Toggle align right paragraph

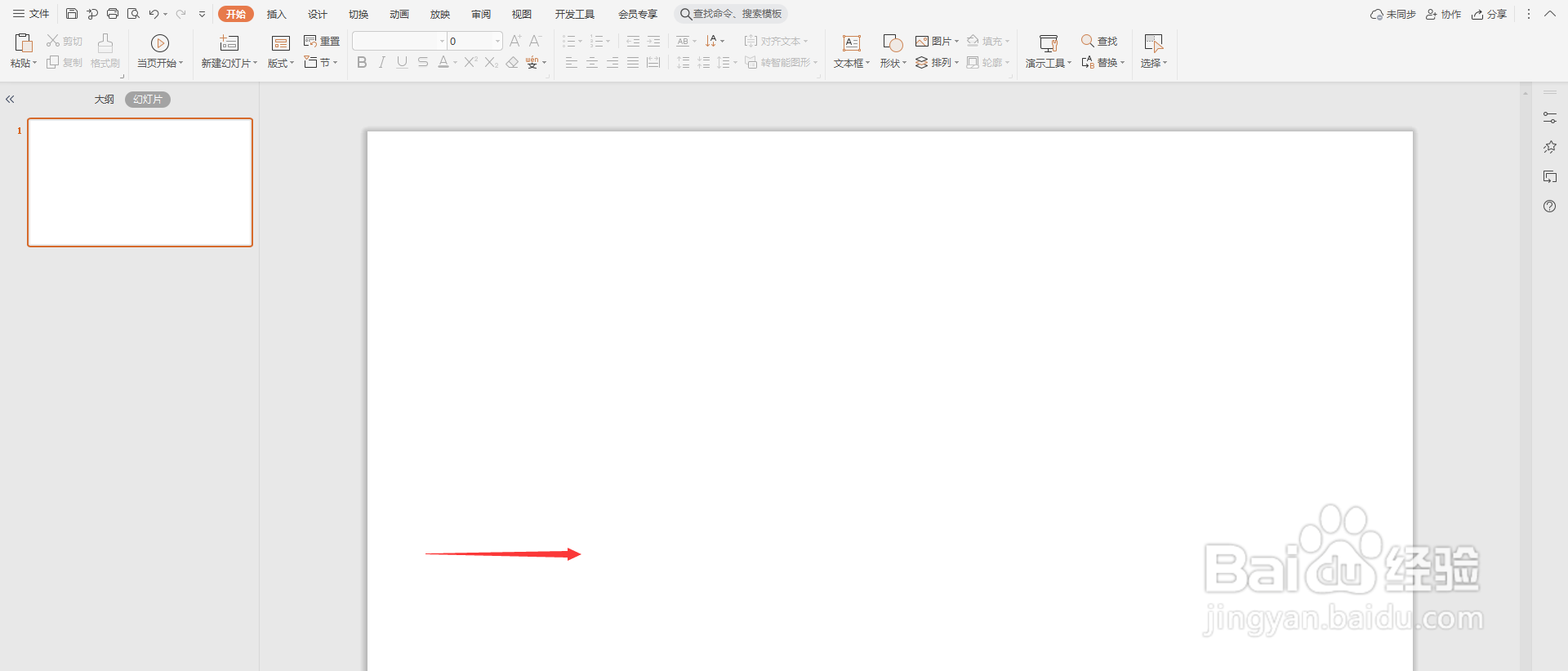[x=612, y=62]
